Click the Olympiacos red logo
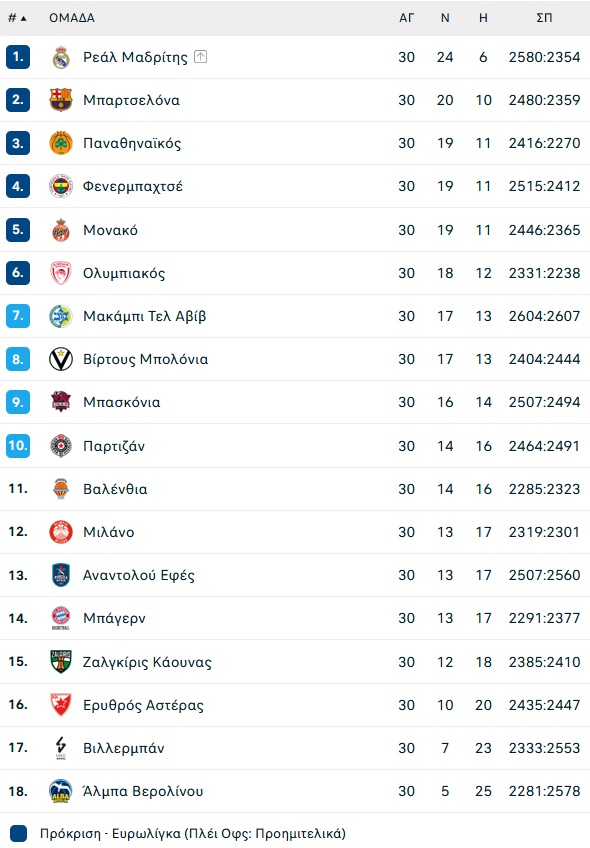This screenshot has height=848, width=590. 61,273
